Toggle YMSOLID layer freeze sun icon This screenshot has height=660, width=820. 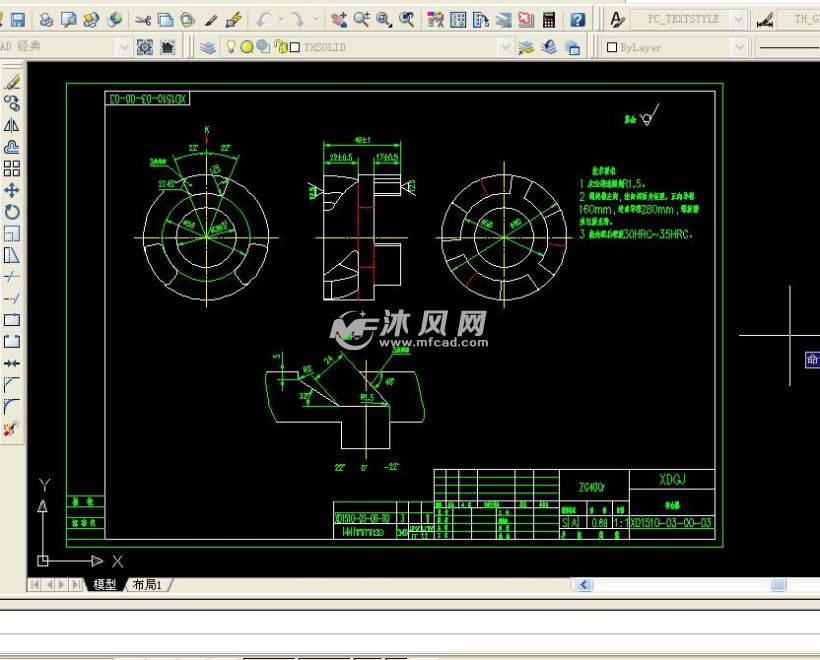[x=247, y=47]
